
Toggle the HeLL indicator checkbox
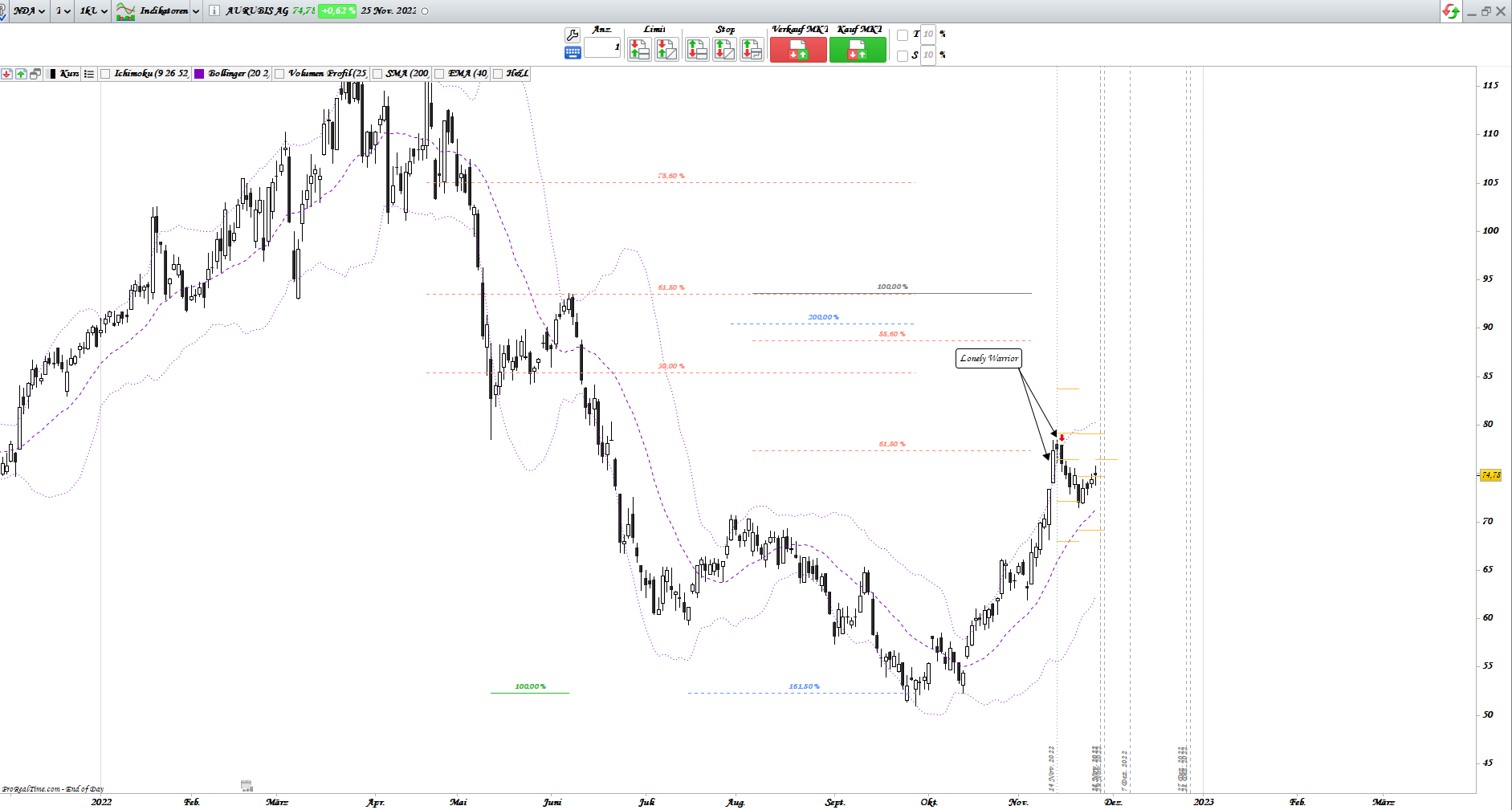pos(498,74)
